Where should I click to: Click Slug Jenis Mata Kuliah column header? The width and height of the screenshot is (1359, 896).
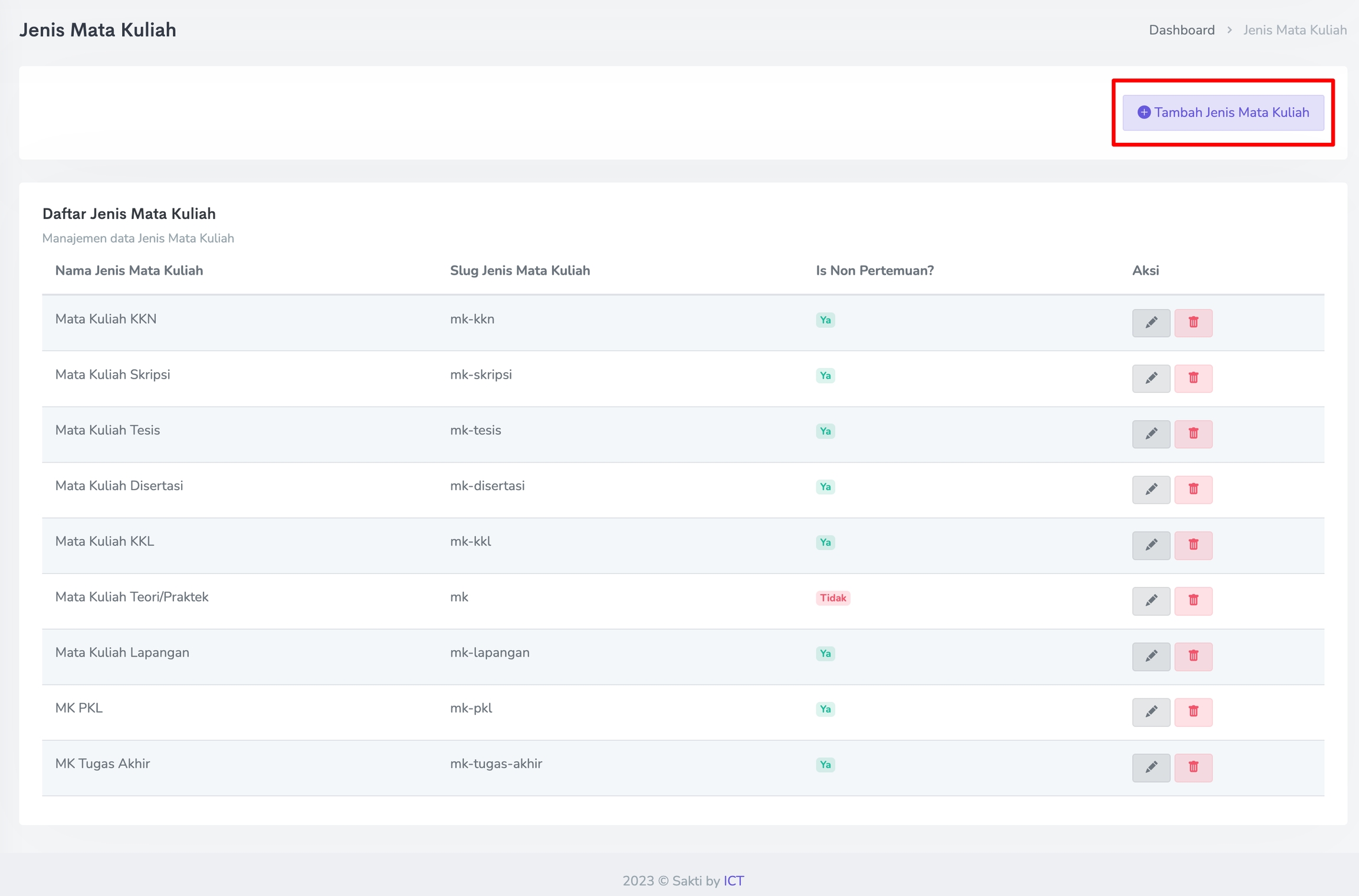tap(520, 271)
